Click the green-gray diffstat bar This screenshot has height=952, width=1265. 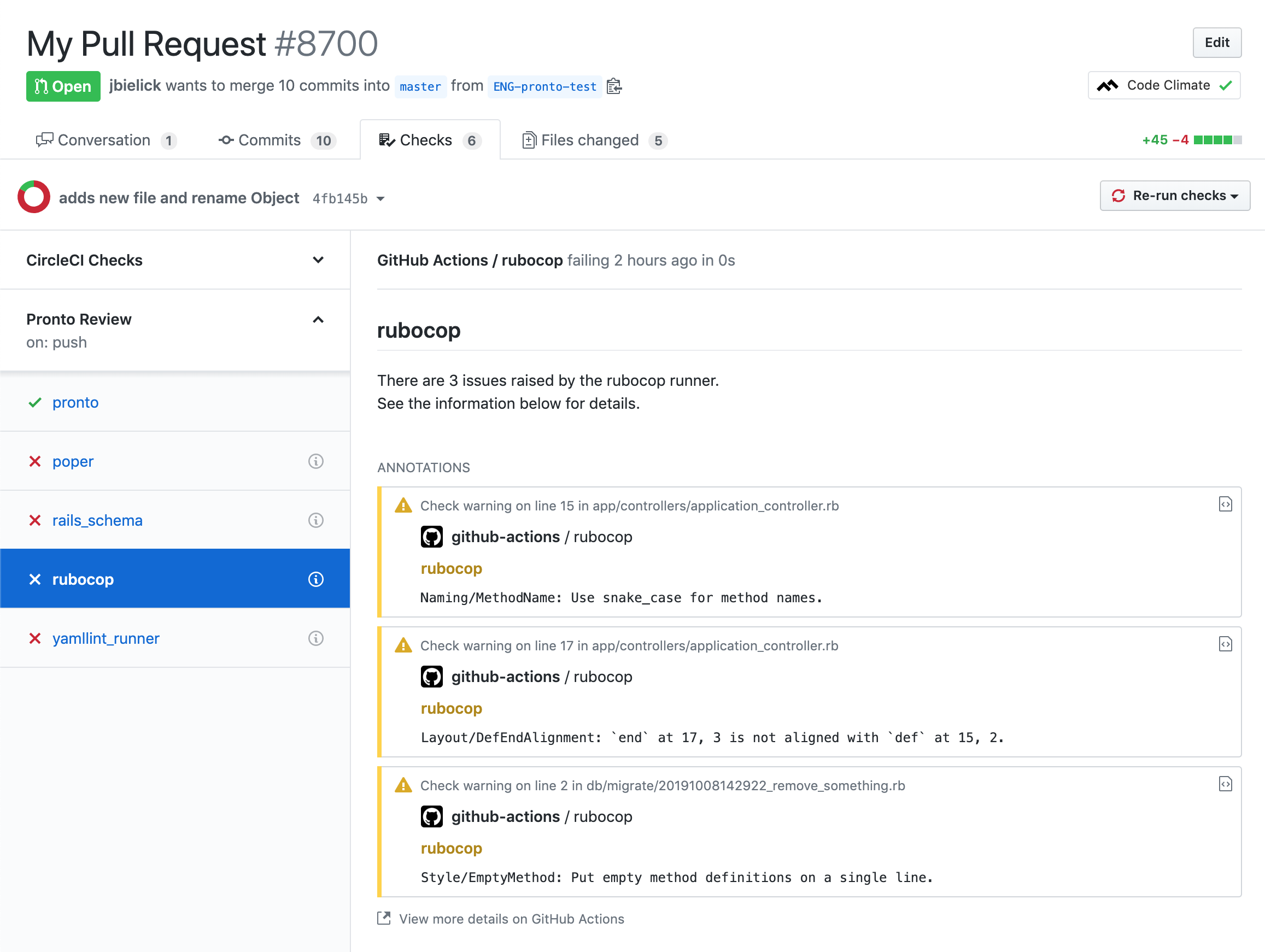(x=1217, y=140)
